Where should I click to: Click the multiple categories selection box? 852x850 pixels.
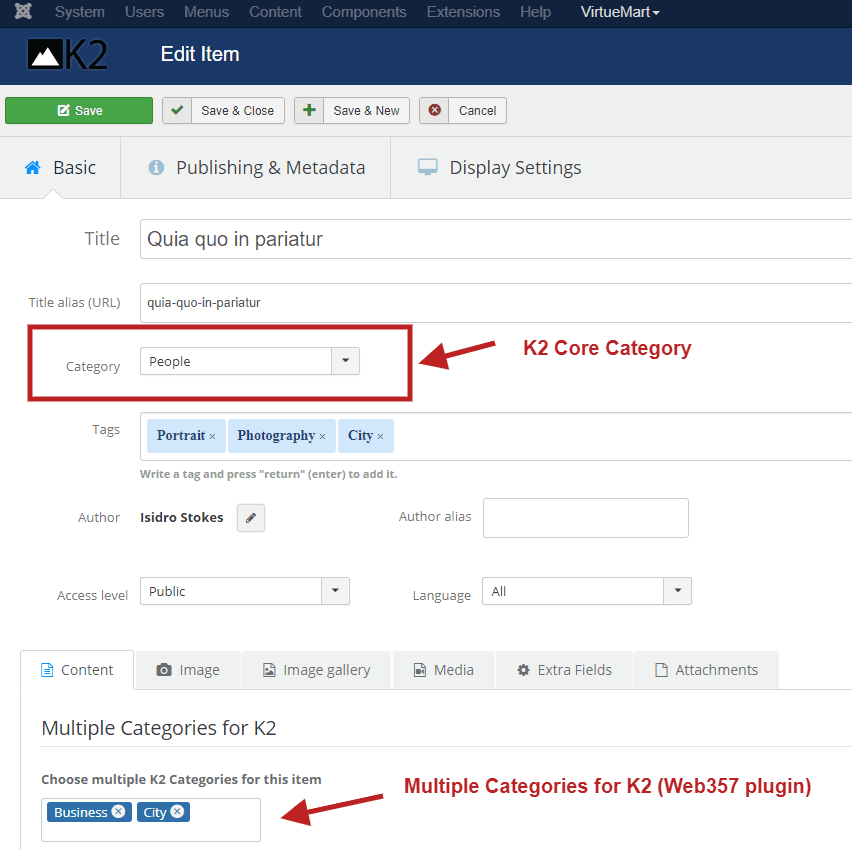[x=151, y=820]
